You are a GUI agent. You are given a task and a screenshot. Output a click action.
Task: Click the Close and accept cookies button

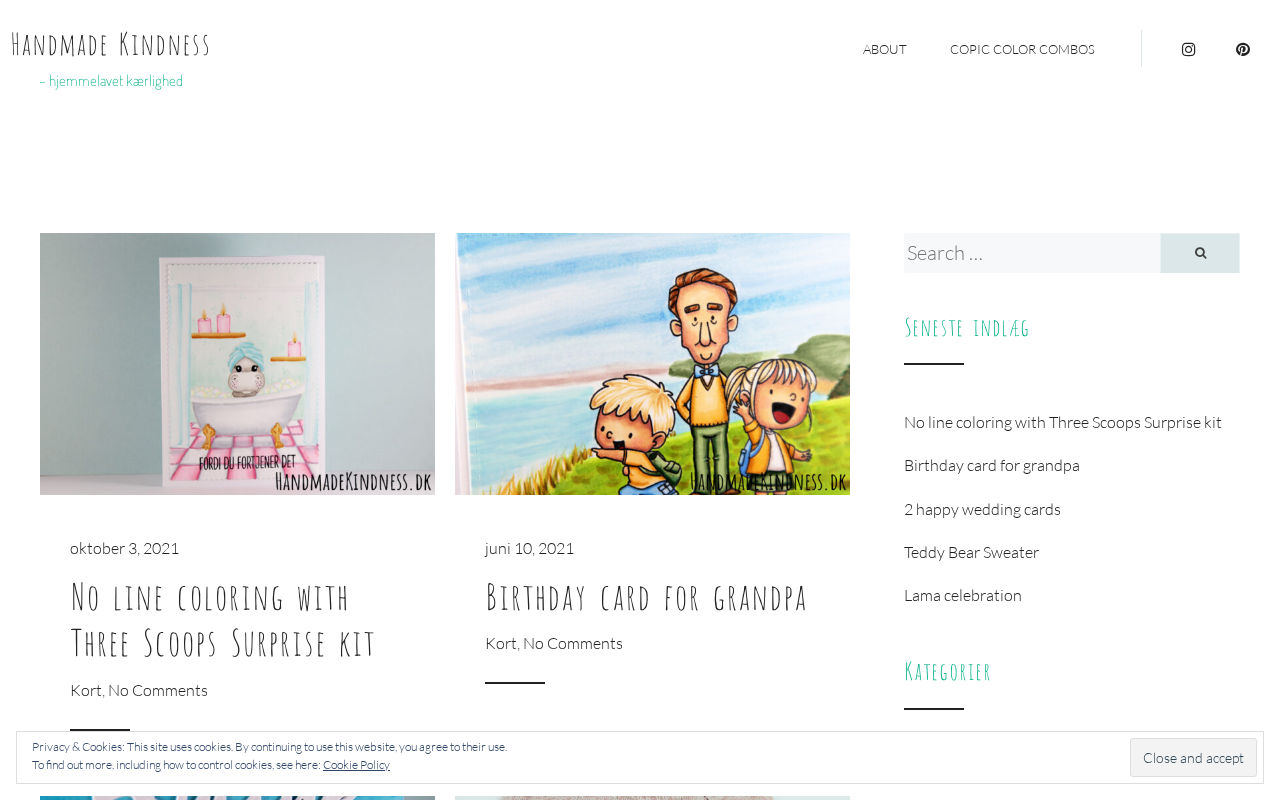click(x=1193, y=758)
